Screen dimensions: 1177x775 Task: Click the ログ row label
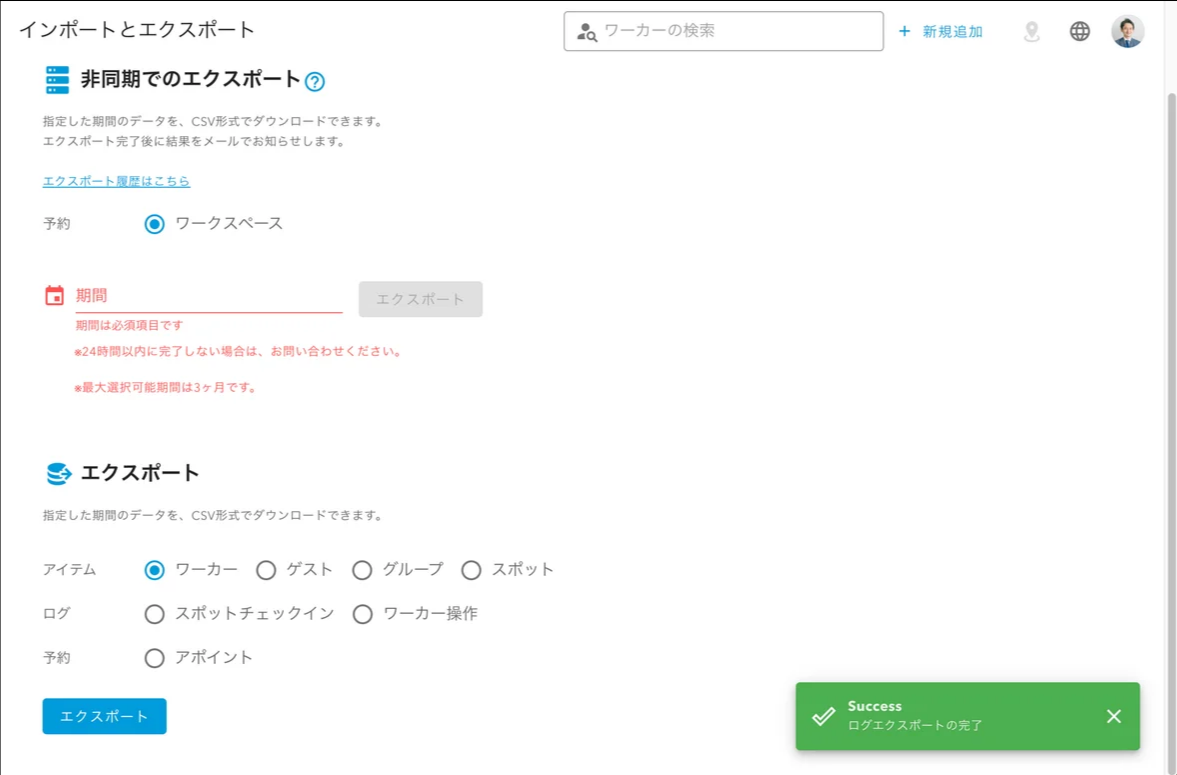pos(56,614)
